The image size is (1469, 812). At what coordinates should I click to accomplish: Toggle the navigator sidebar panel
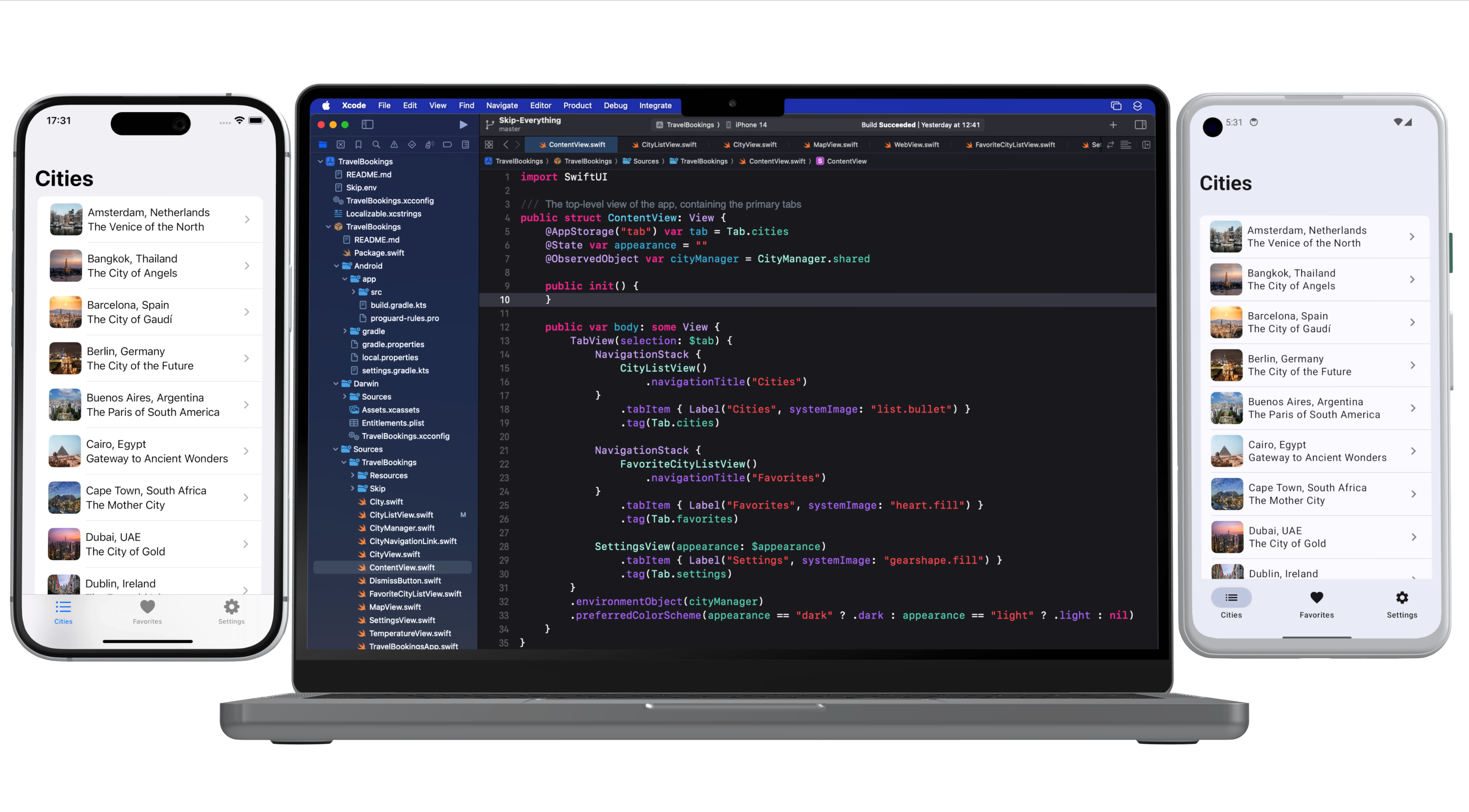click(x=367, y=124)
